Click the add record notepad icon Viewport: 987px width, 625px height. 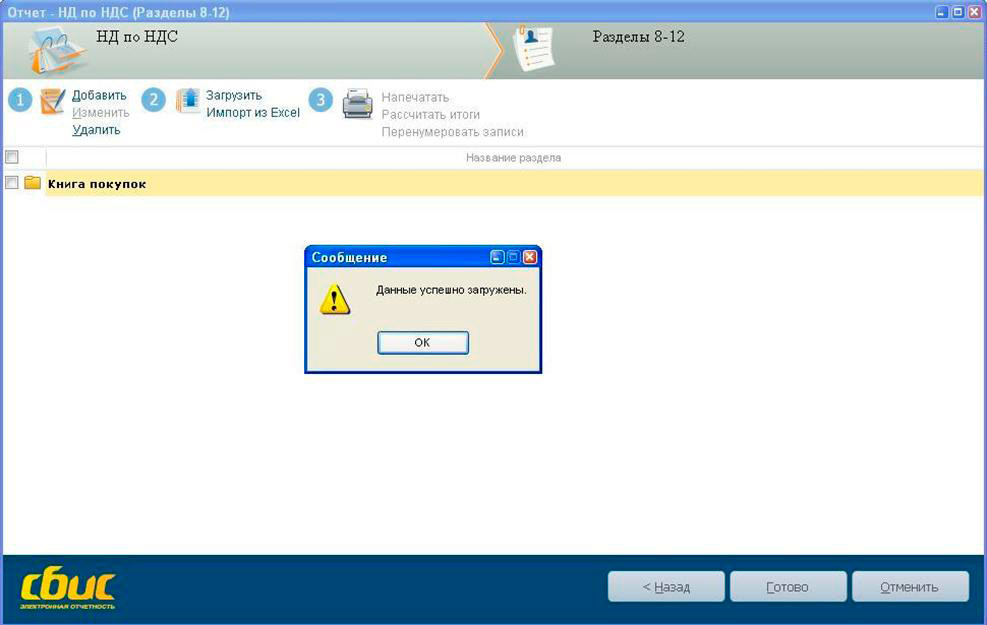point(52,101)
